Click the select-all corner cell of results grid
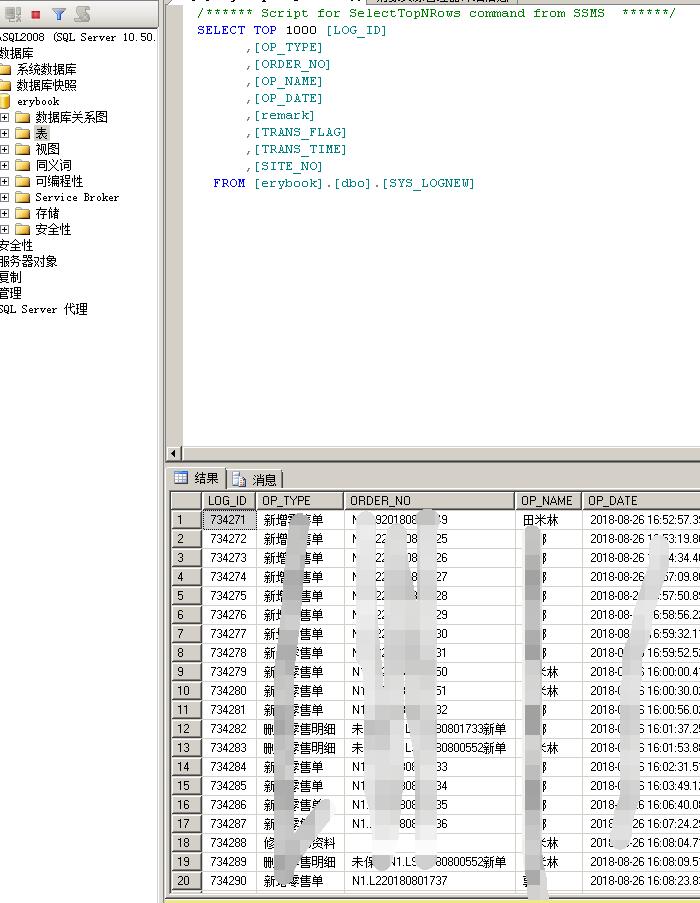This screenshot has width=700, height=903. click(186, 500)
